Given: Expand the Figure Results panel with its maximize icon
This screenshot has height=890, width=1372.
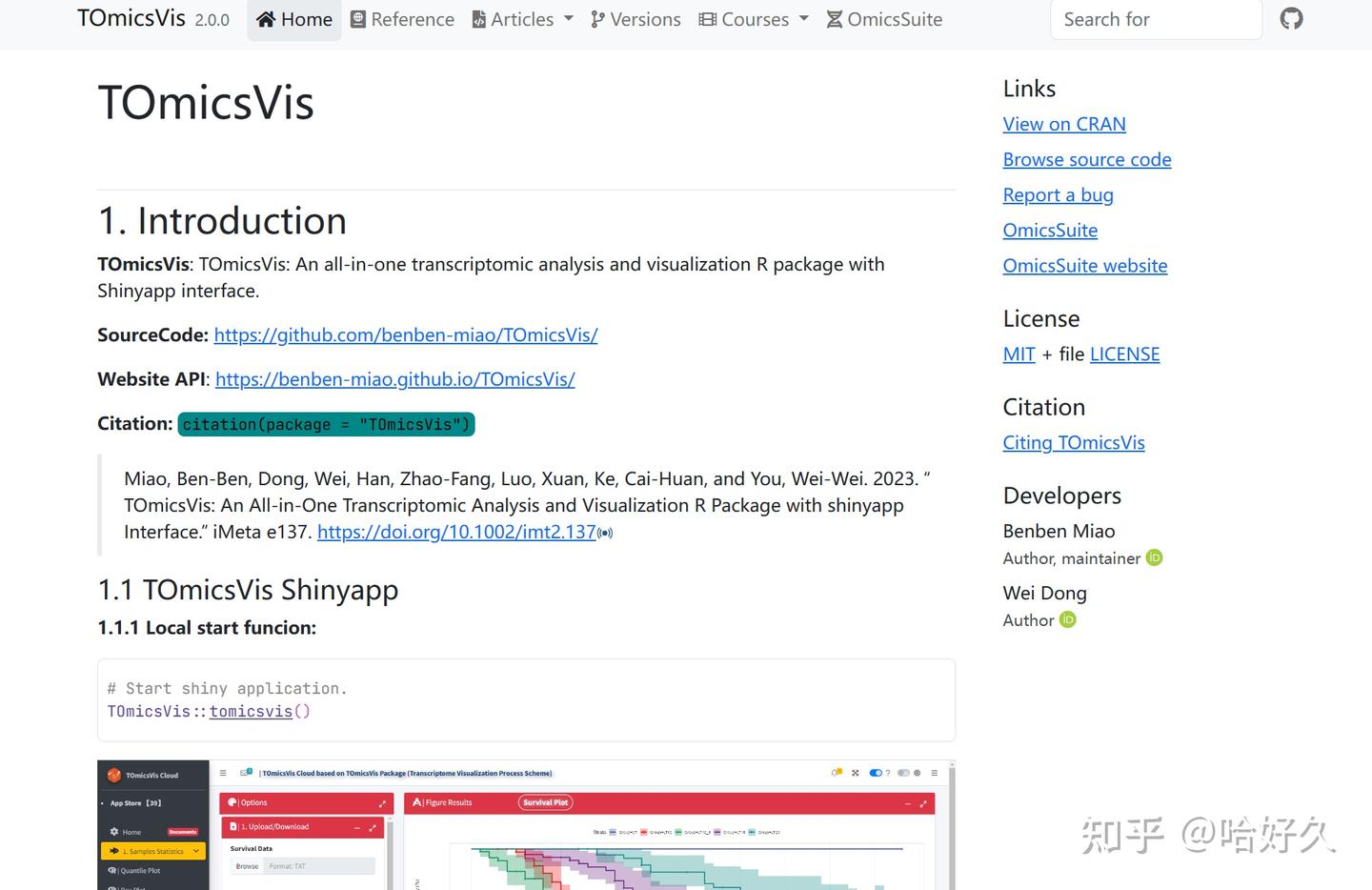Looking at the screenshot, I should click(x=922, y=803).
